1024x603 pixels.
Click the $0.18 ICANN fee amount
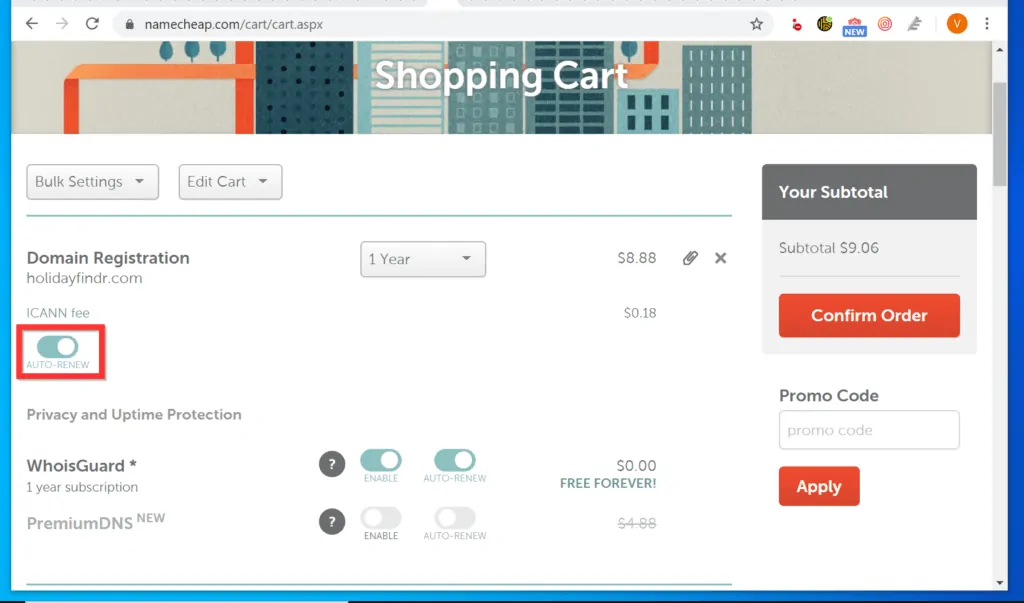640,313
